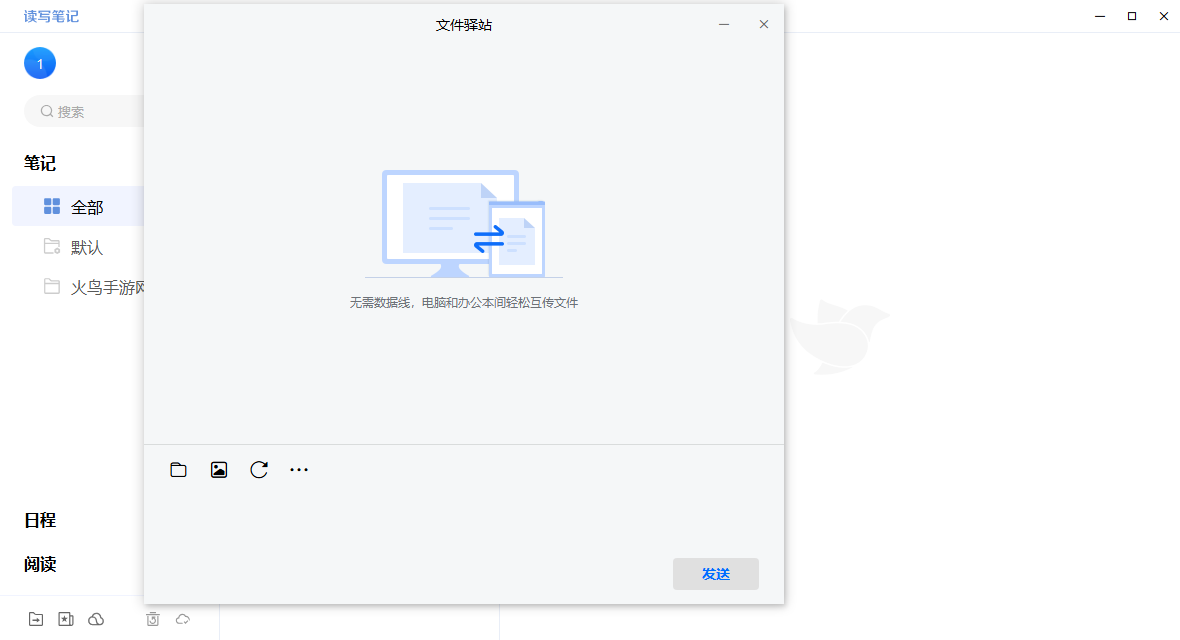Screen dimensions: 1180x640
Task: Open the blue user avatar numbered 1
Action: click(x=40, y=63)
